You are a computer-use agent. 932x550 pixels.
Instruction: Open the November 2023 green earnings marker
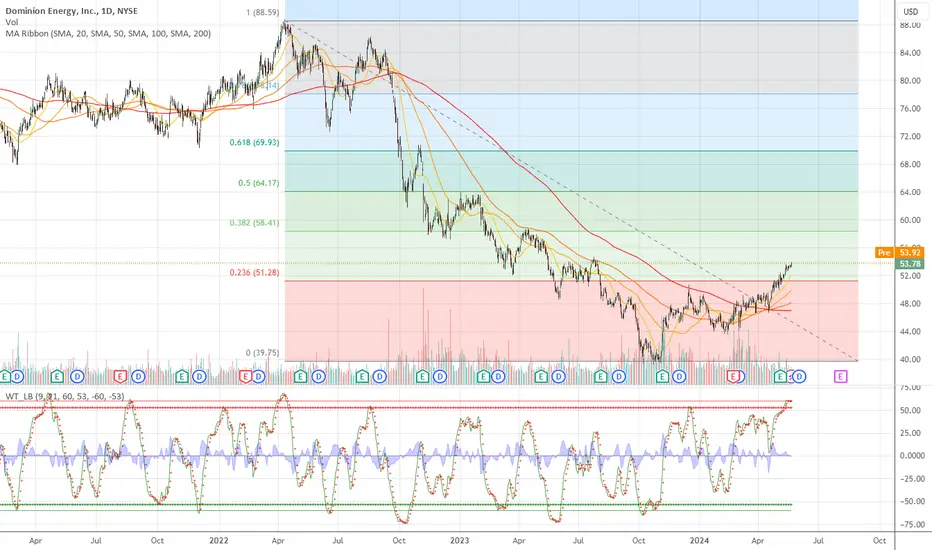tap(662, 376)
